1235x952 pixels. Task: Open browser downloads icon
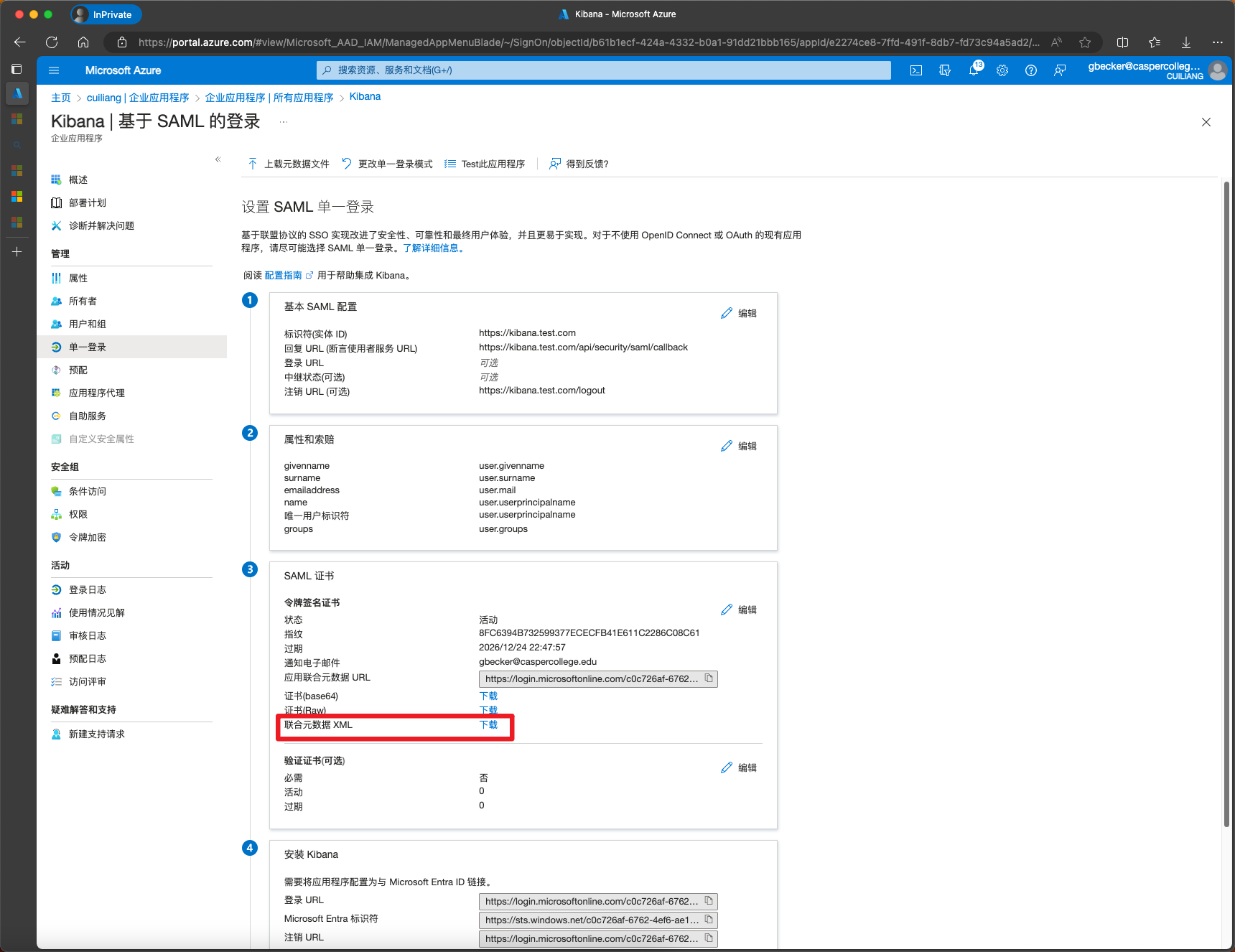(x=1186, y=42)
